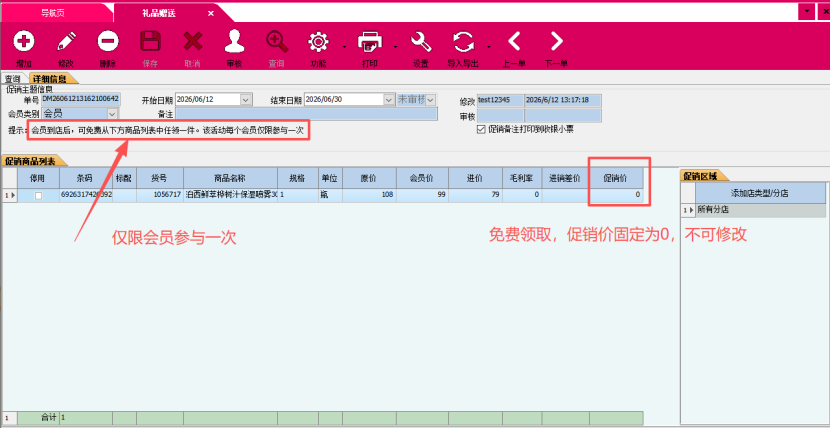The image size is (830, 428).
Task: Click the 毛利率 column header
Action: [522, 178]
